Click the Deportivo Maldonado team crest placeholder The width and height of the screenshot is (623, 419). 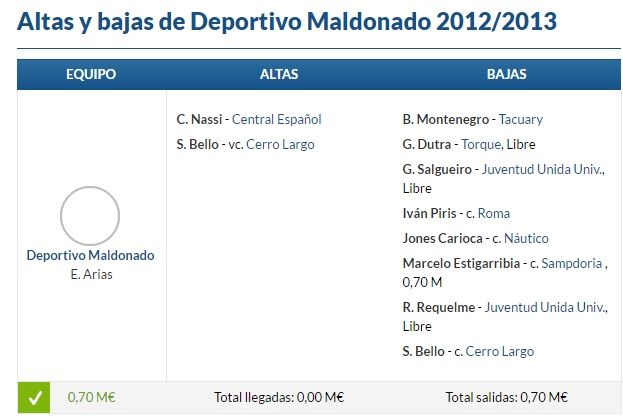[90, 216]
